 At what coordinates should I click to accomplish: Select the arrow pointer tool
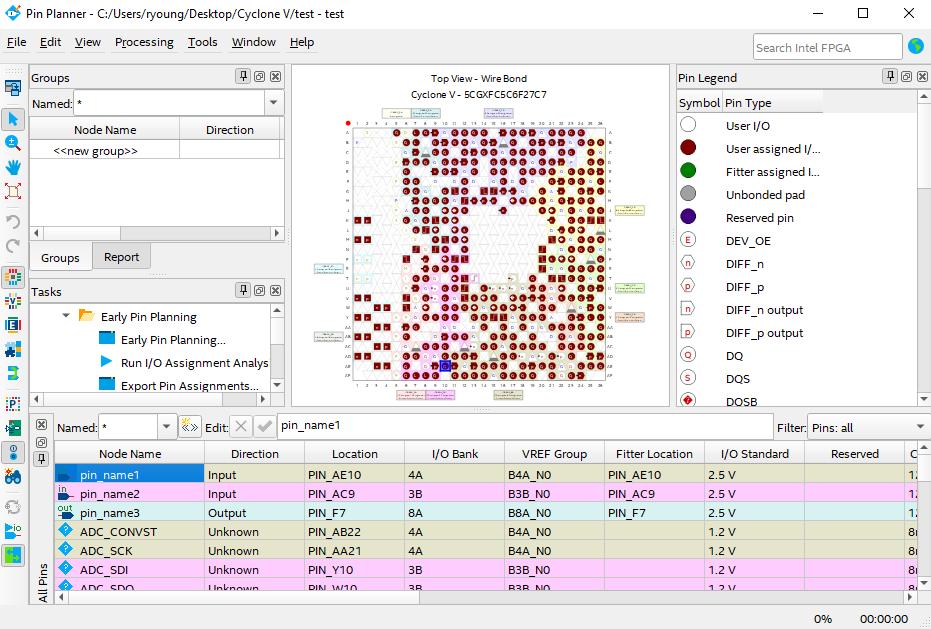[x=13, y=119]
